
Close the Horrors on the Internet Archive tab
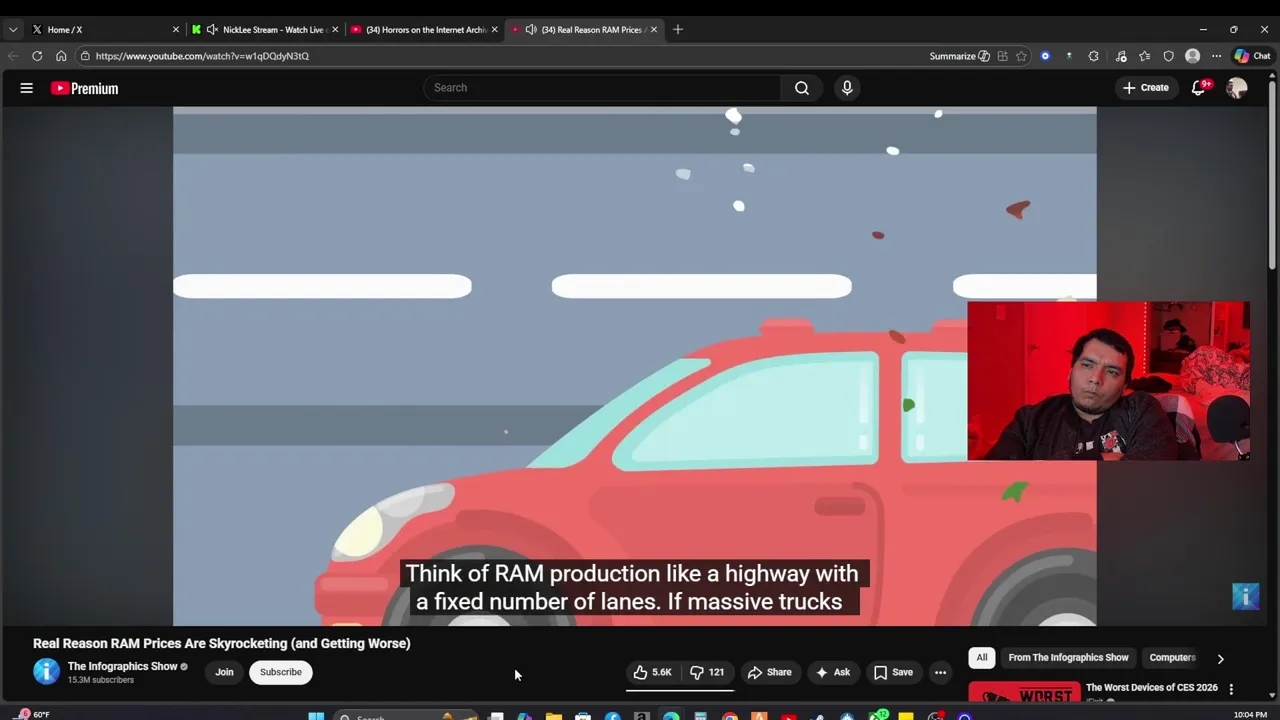tap(494, 30)
